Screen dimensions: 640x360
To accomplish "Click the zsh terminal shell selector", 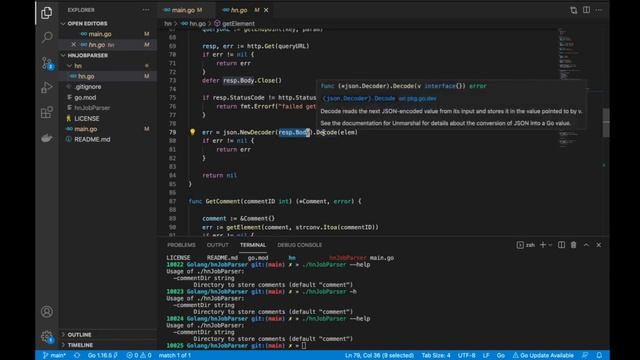I will tap(526, 245).
